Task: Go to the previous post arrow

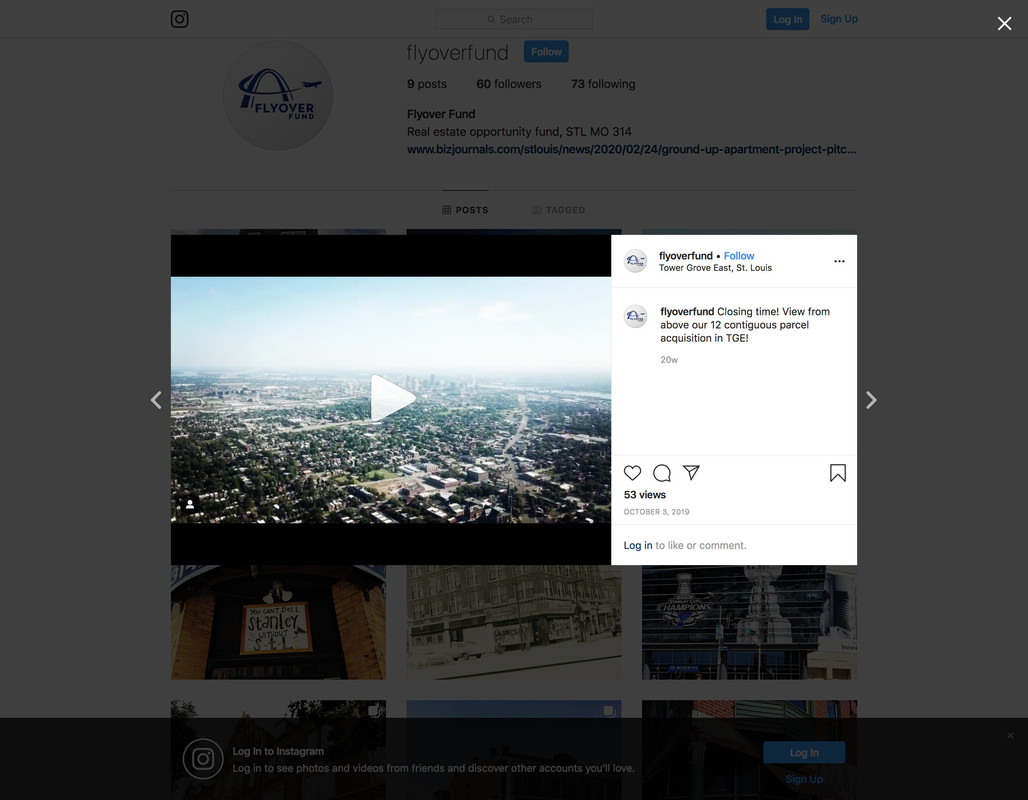Action: pos(156,400)
